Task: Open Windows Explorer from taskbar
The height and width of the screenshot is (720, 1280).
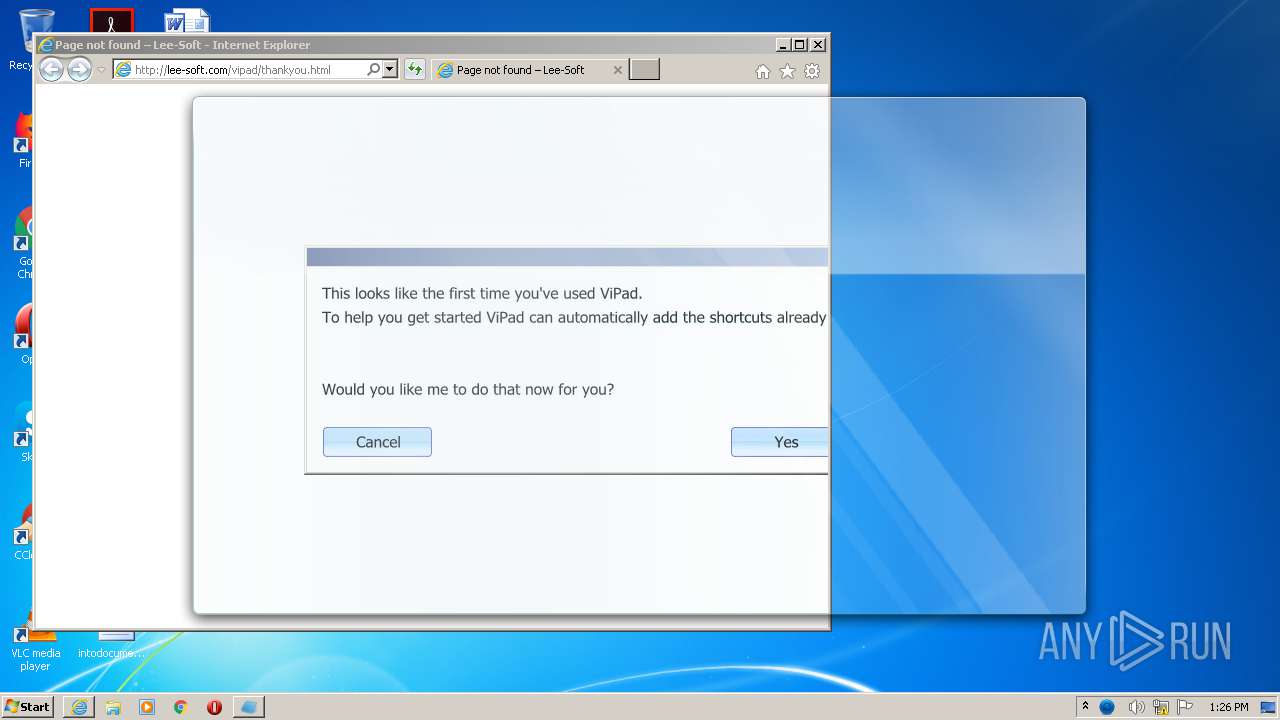Action: point(113,706)
